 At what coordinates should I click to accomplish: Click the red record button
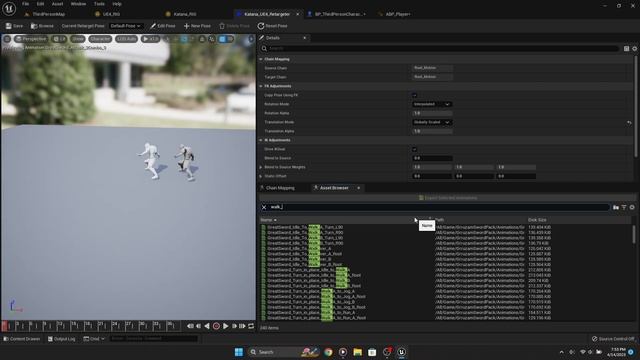[x=216, y=326]
